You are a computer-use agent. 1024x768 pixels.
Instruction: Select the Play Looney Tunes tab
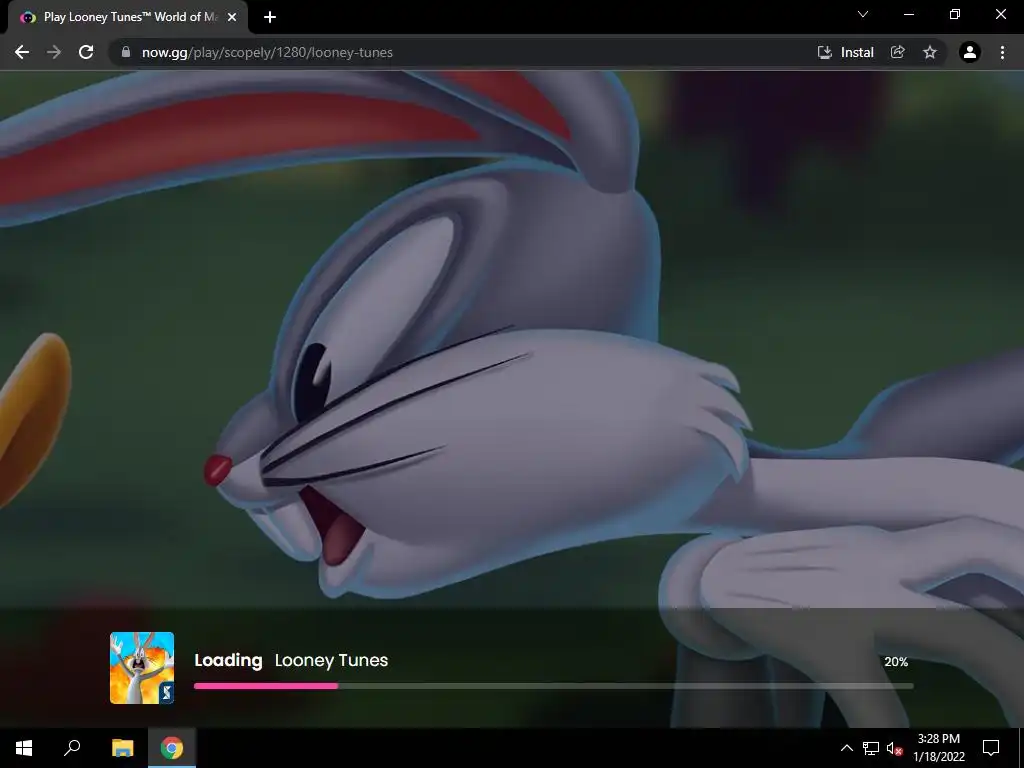click(x=128, y=17)
